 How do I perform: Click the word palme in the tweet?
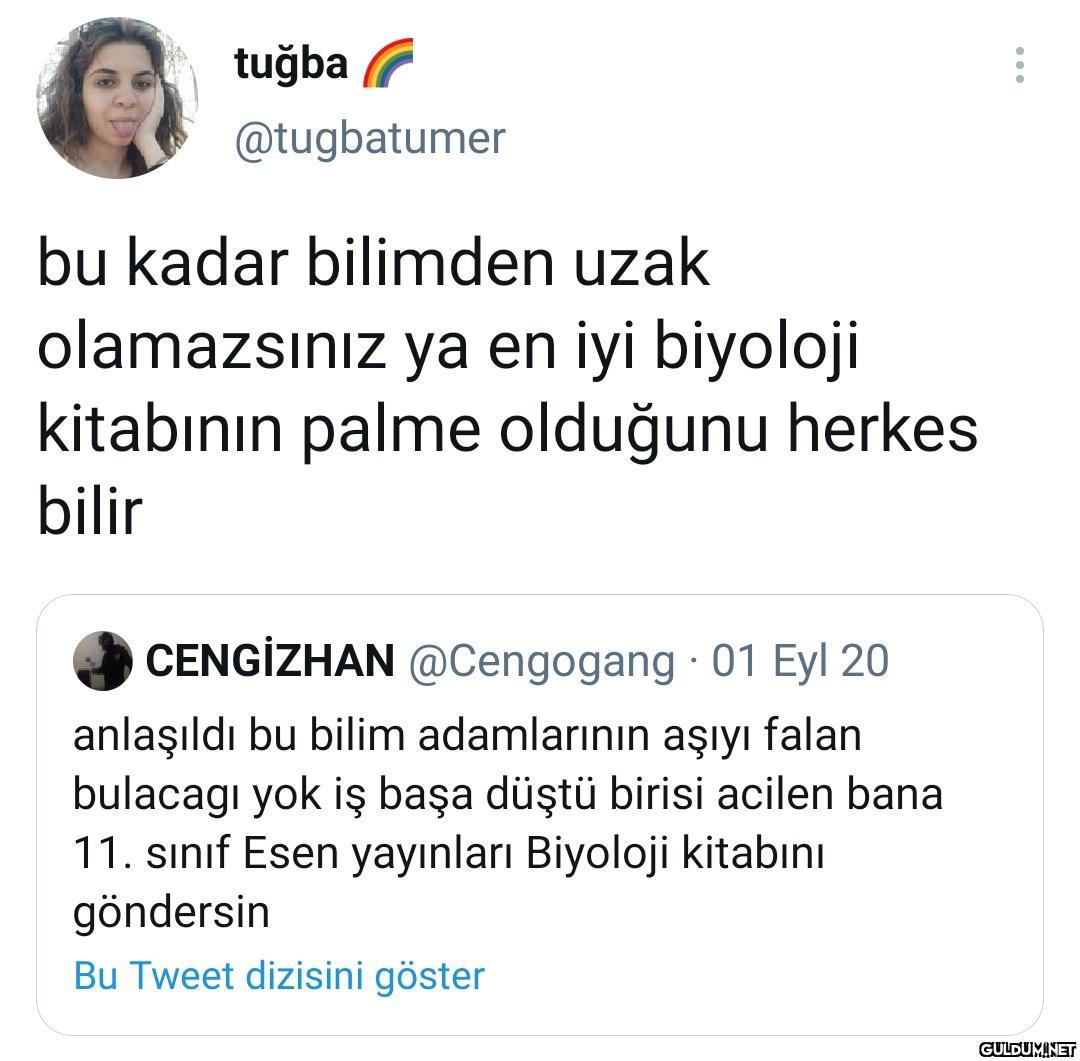click(391, 431)
